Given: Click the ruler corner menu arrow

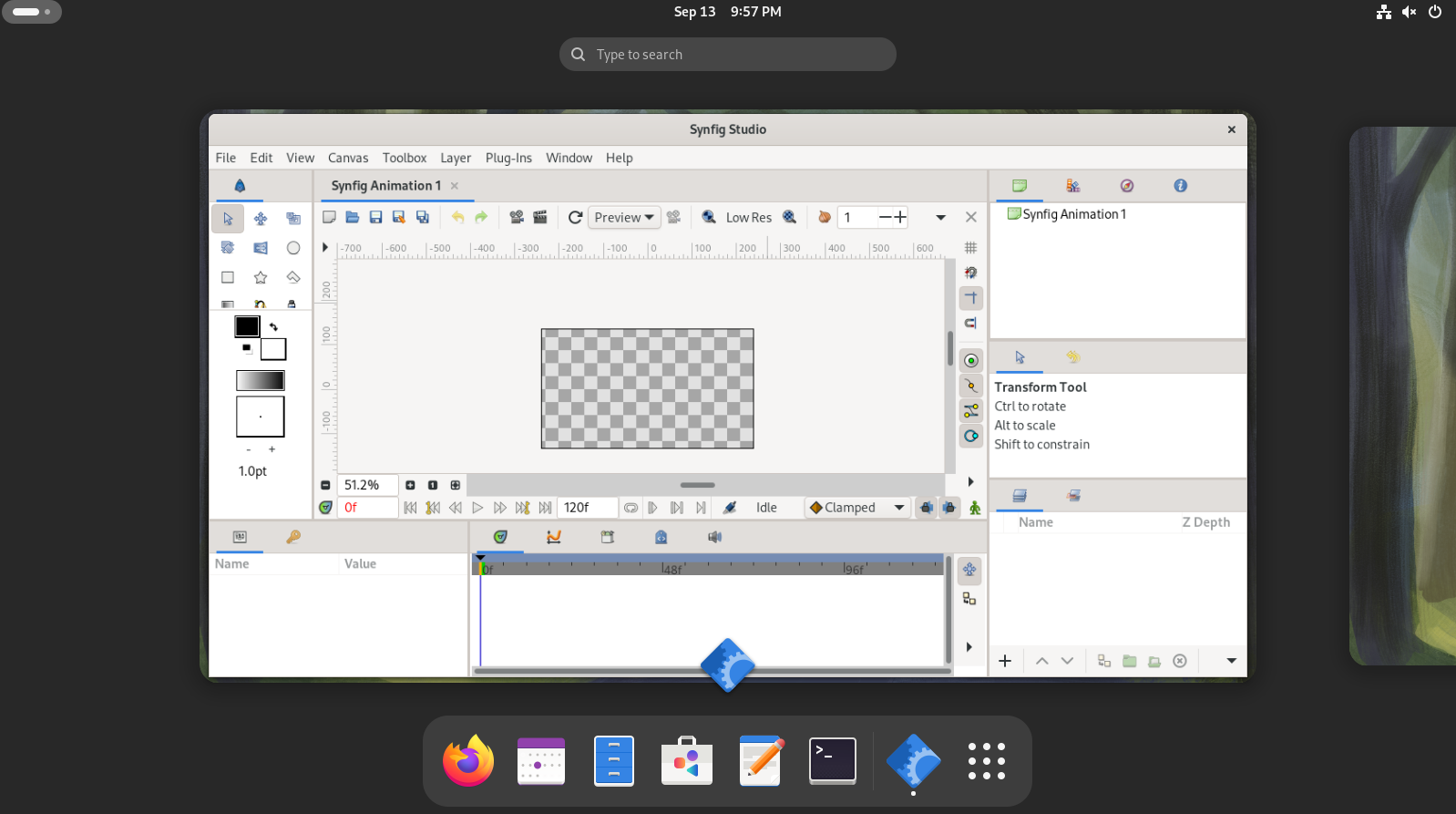Looking at the screenshot, I should pos(325,247).
